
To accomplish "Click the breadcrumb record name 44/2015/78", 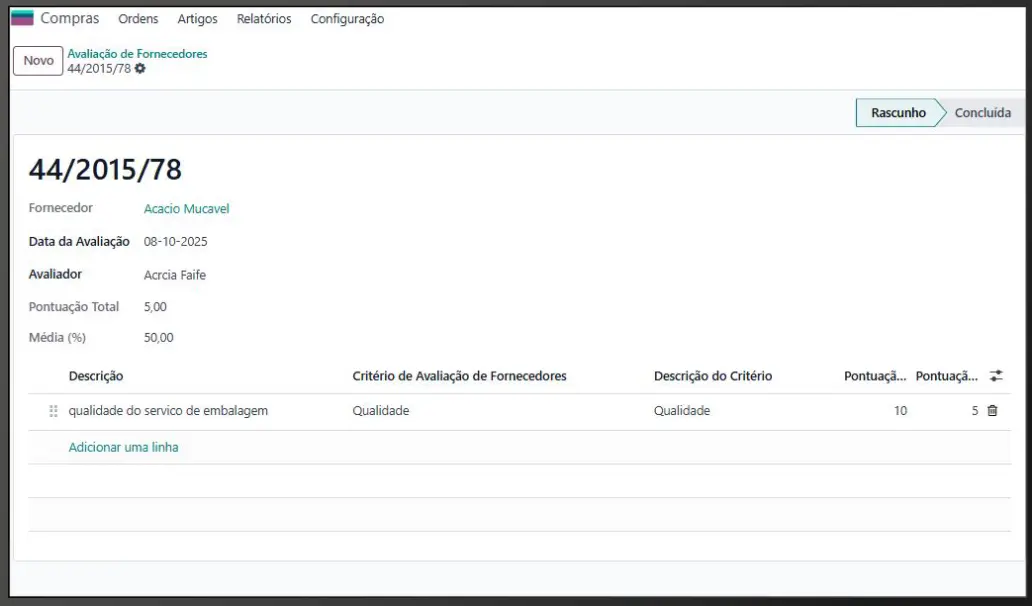I will pos(99,68).
